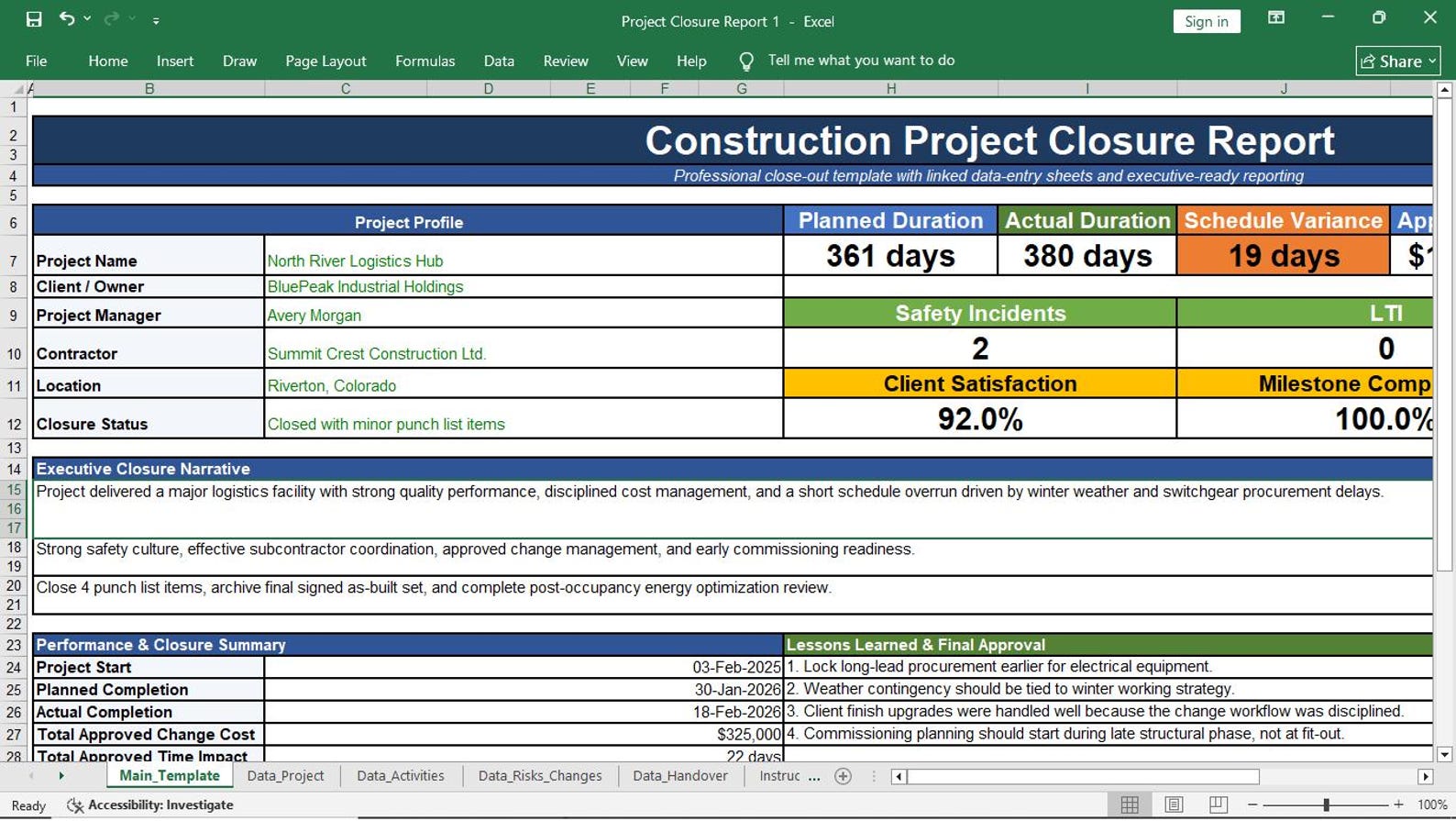Open the Home ribbon tab
The width and height of the screenshot is (1456, 821).
(108, 61)
